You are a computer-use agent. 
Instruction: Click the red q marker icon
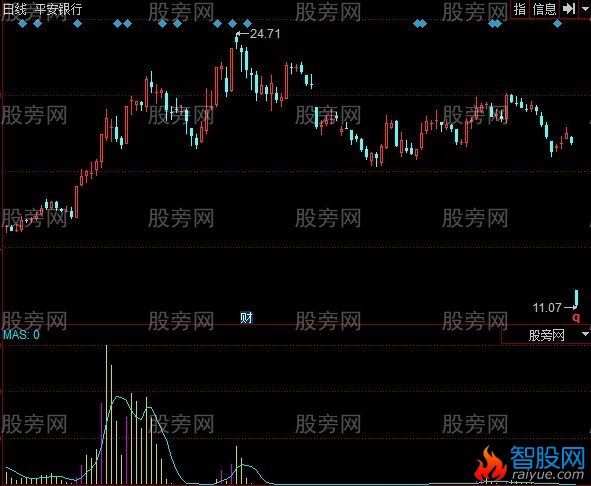576,317
